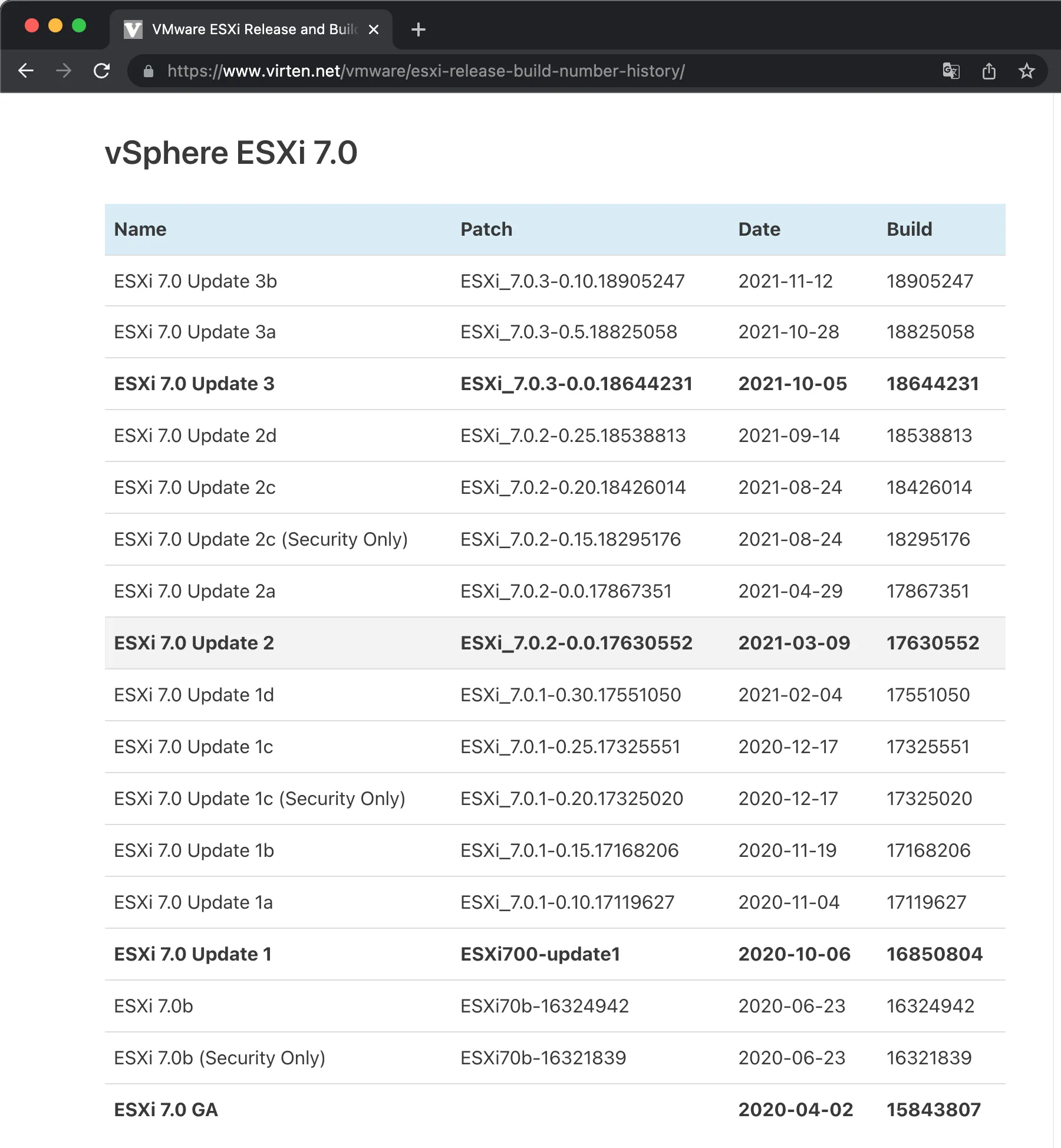
Task: Select ESXi 7.0 Update 3b name cell
Action: (x=196, y=281)
